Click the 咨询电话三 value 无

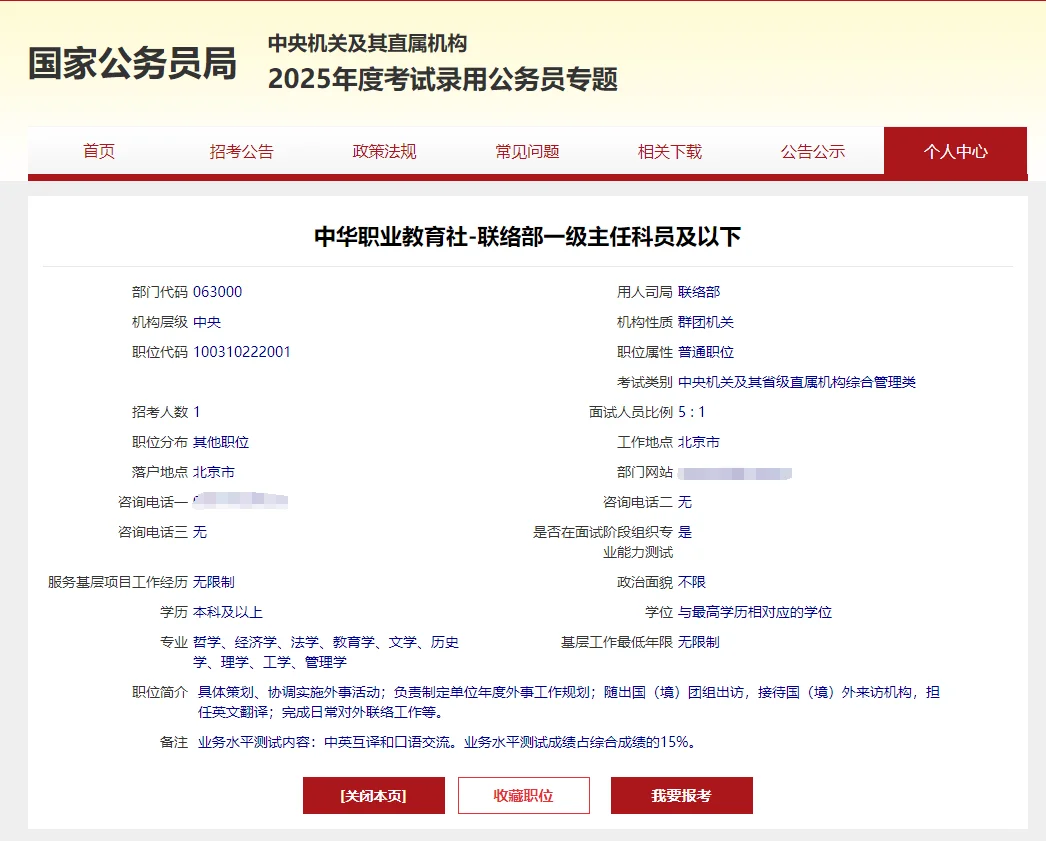tap(199, 532)
